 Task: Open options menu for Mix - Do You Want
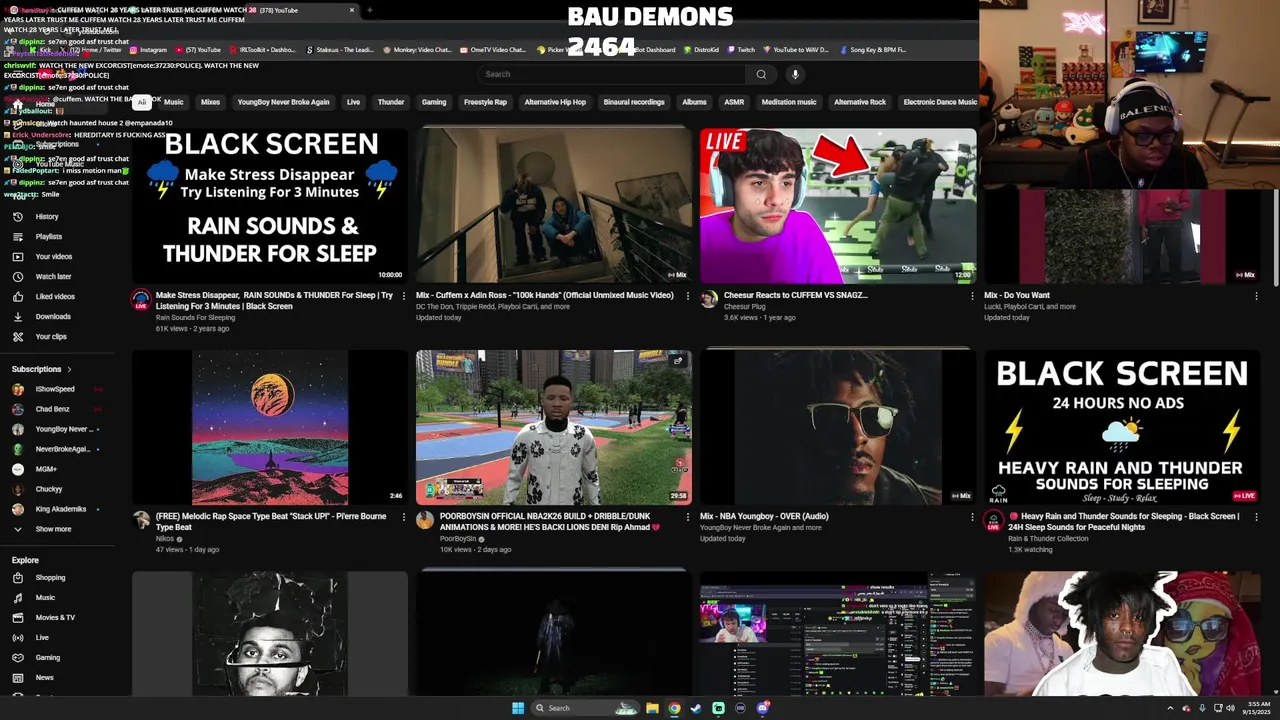(x=1256, y=296)
